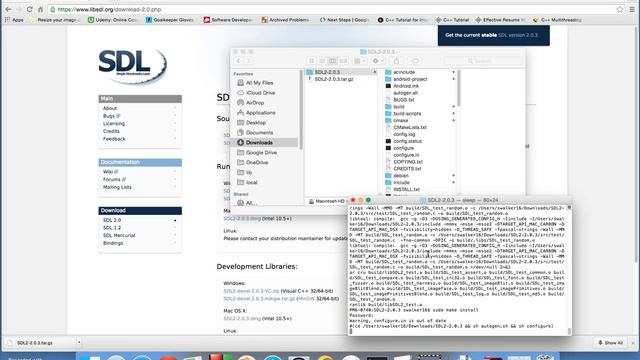
Task: Click Finder search field
Action: (x=483, y=61)
